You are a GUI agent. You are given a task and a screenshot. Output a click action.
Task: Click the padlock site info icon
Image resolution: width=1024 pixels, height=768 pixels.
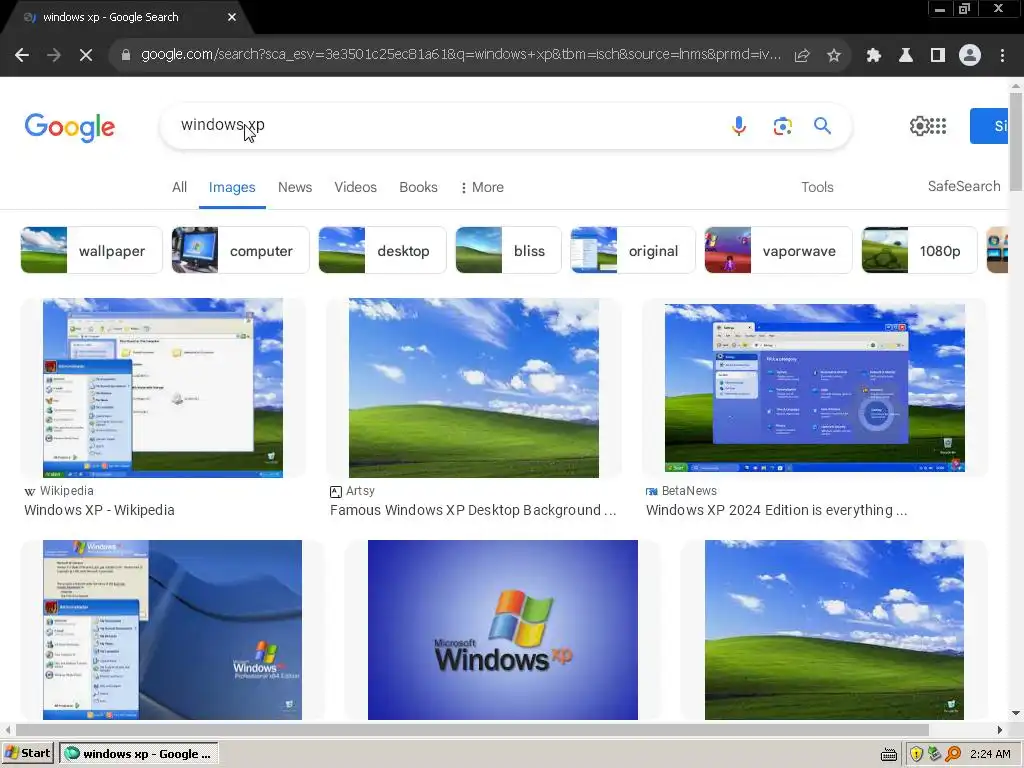click(x=126, y=55)
